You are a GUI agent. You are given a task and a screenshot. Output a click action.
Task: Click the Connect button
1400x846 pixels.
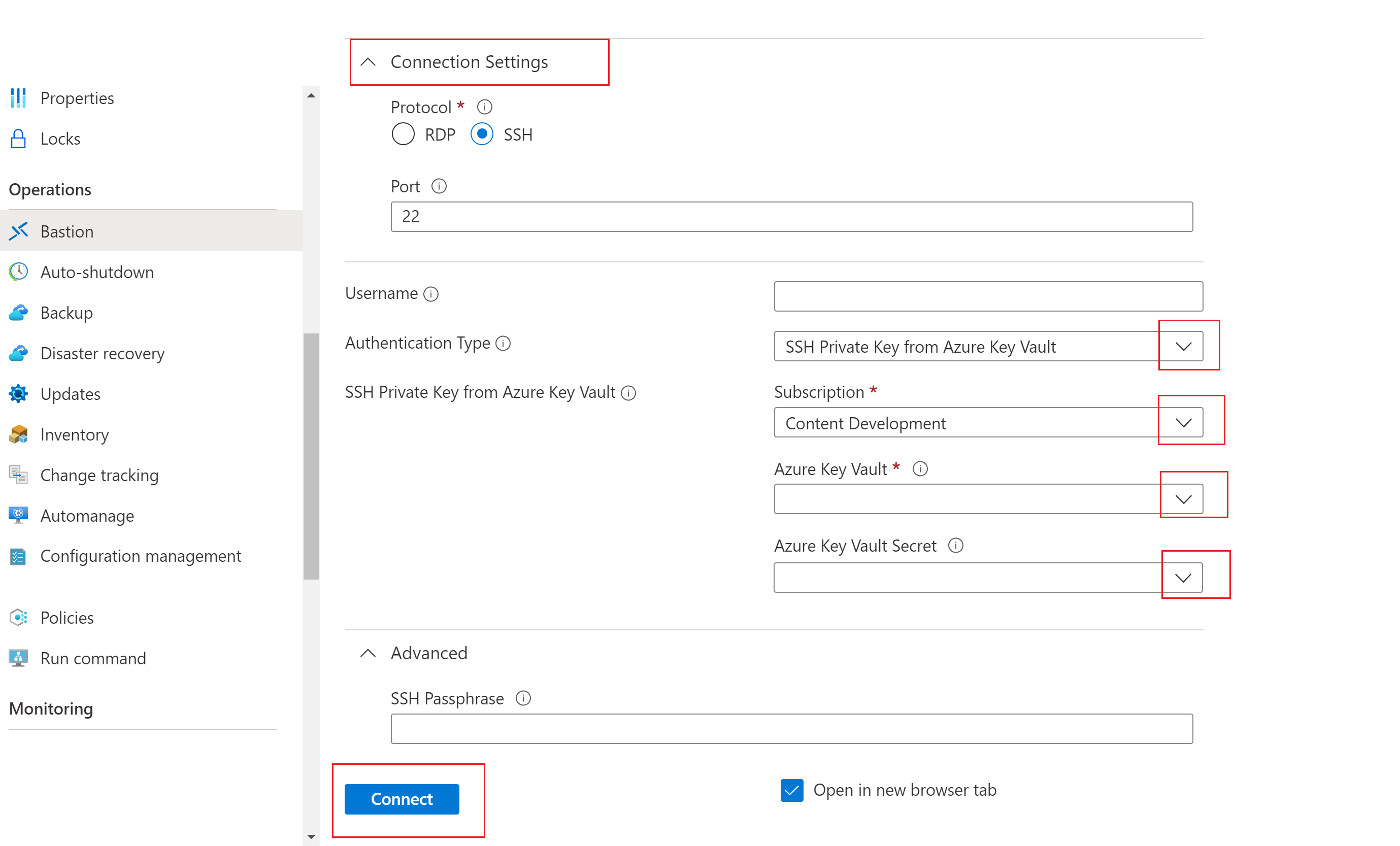[400, 797]
